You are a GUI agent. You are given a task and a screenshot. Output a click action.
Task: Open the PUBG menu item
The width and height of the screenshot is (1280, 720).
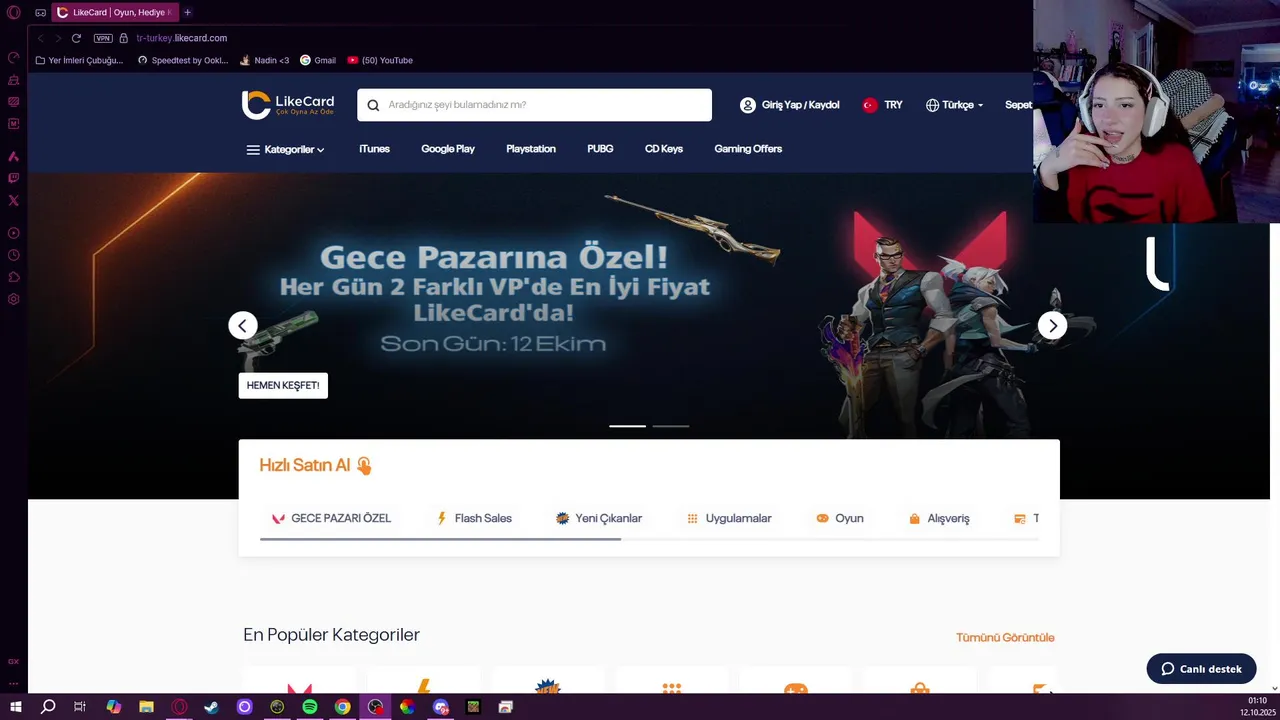pos(600,149)
